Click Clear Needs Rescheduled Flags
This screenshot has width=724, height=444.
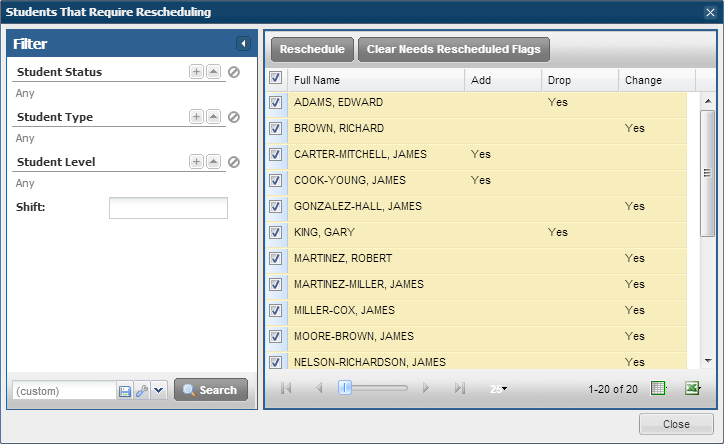pos(453,49)
